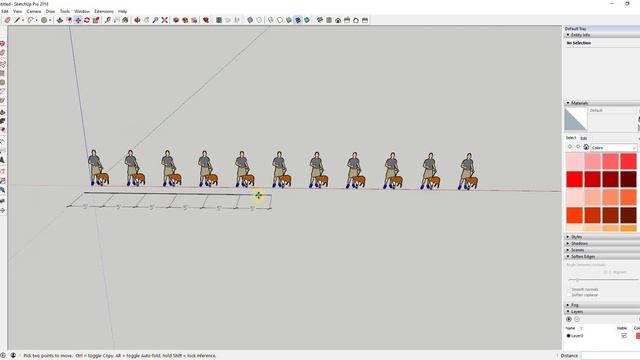Image resolution: width=640 pixels, height=360 pixels.
Task: Select the Rotate tool
Action: [87, 20]
